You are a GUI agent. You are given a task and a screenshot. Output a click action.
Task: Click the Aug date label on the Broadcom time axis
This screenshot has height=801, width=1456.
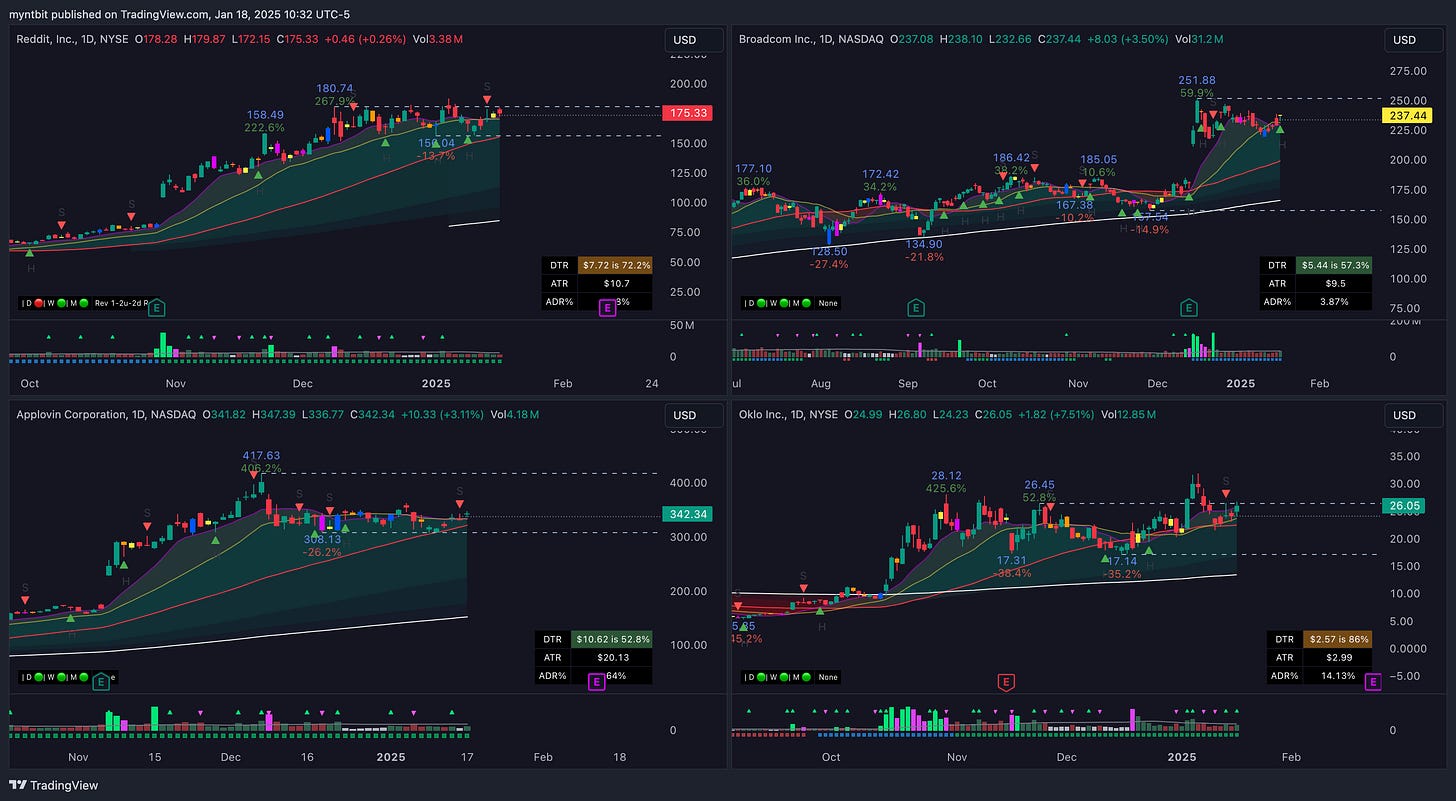(x=821, y=384)
